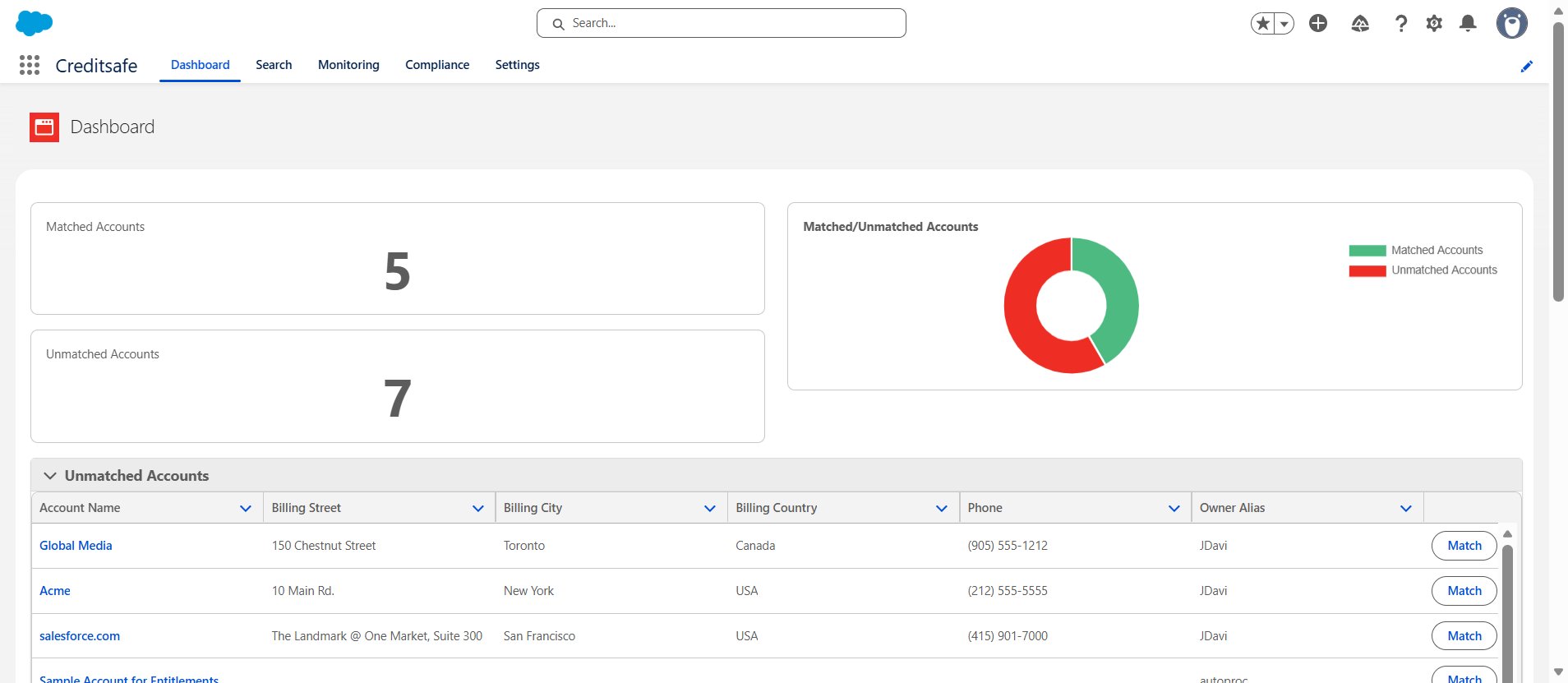
Task: Open the Monitoring tab
Action: (x=348, y=65)
